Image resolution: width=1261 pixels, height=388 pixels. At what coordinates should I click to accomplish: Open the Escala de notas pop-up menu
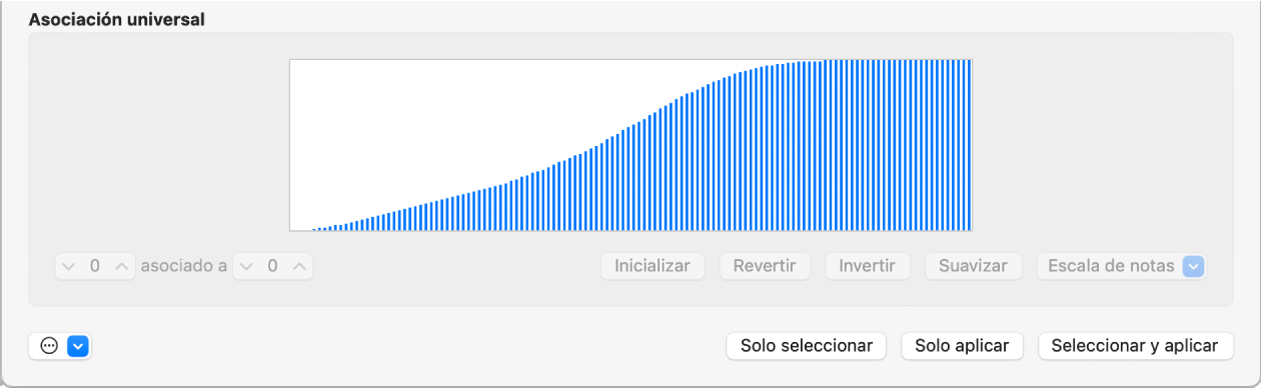tap(1121, 267)
